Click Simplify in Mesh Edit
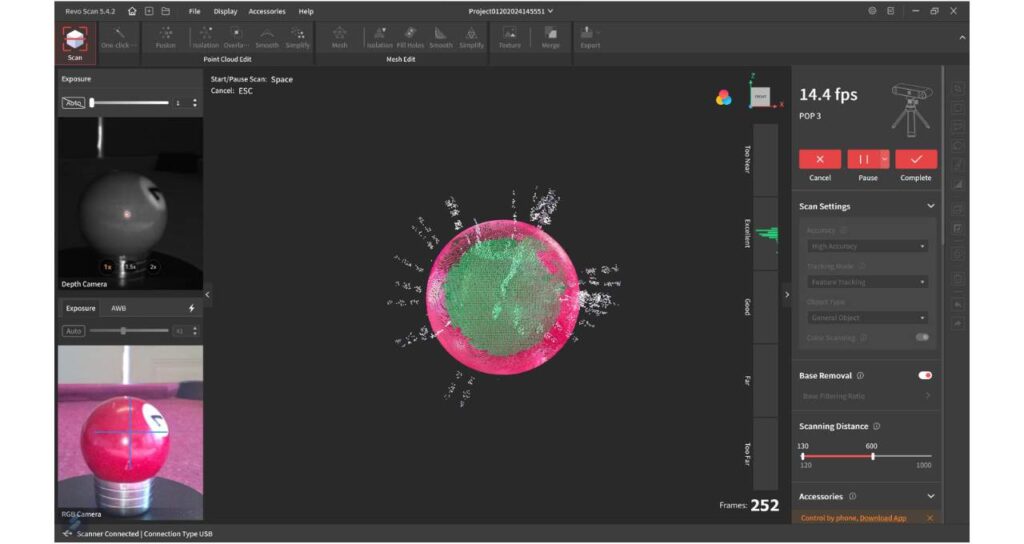Viewport: 1024px width, 544px height. (471, 38)
